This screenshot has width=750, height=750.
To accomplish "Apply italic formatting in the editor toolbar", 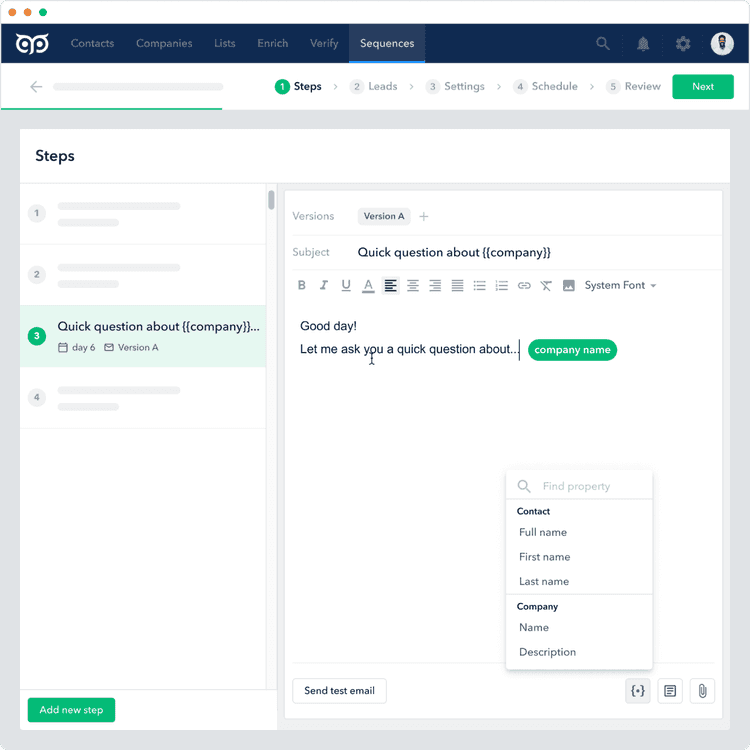I will point(324,286).
